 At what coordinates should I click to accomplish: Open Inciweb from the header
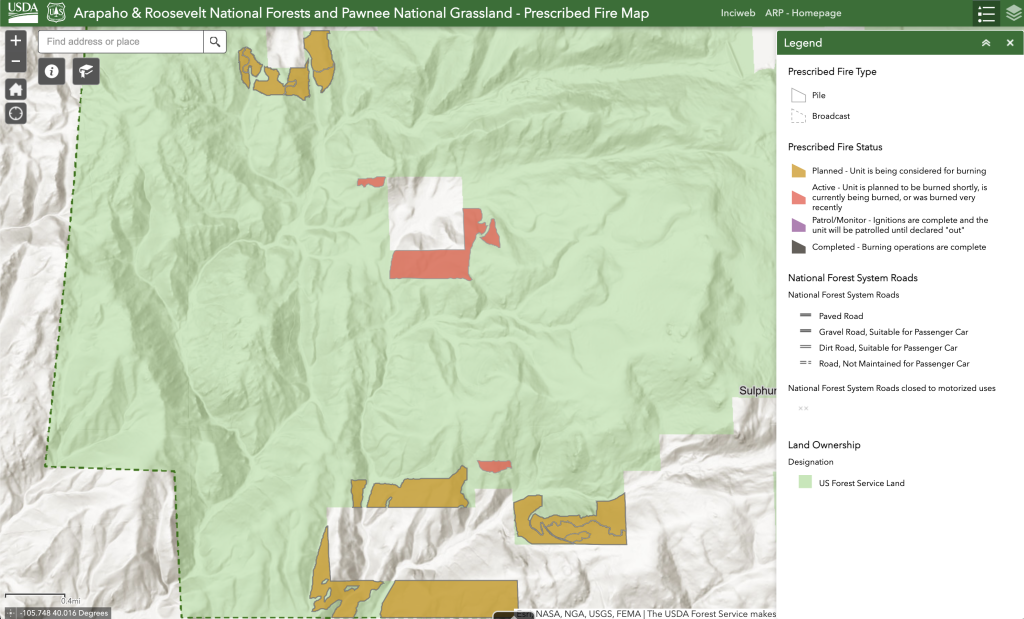tap(737, 13)
